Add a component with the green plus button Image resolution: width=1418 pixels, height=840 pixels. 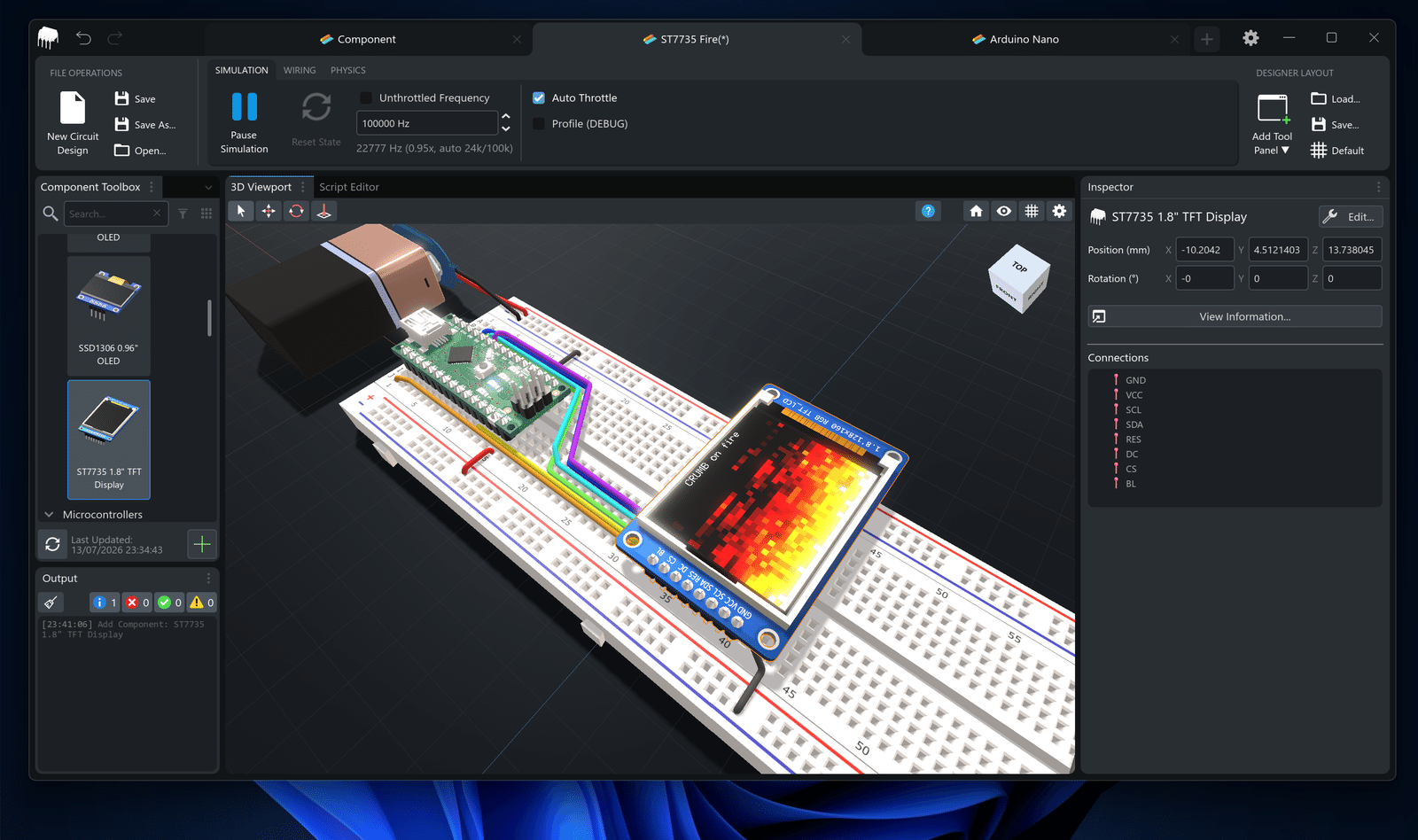[x=202, y=544]
